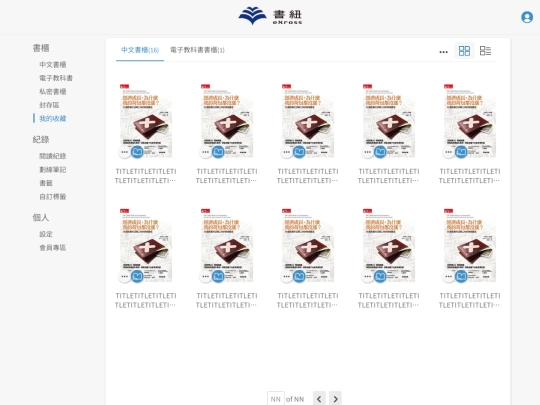Screen dimensions: 540x405
Task: Click read icon on second bottom-row book
Action: click(218, 276)
